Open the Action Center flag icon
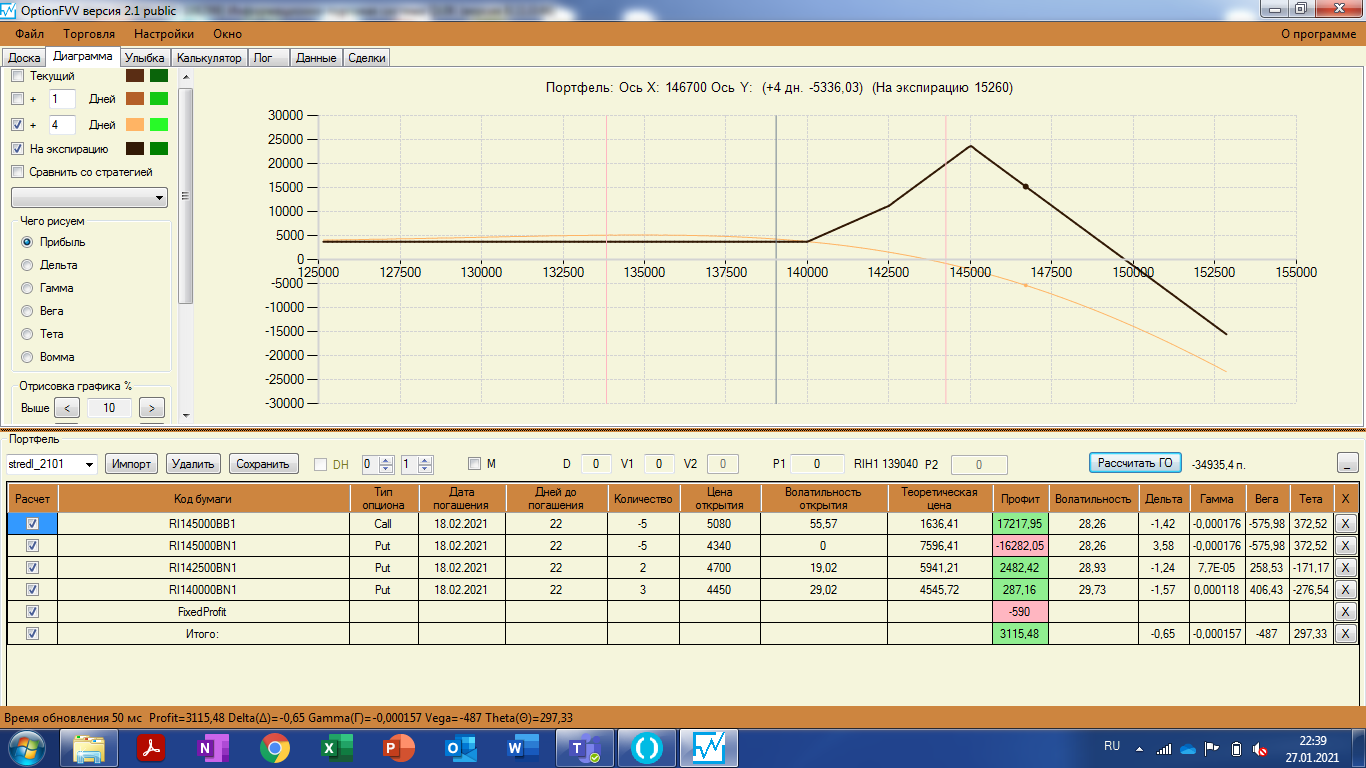The image size is (1366, 768). click(x=1212, y=748)
